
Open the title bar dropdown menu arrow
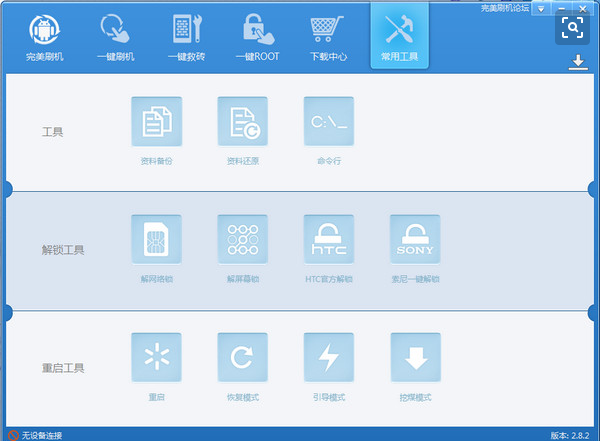(541, 9)
